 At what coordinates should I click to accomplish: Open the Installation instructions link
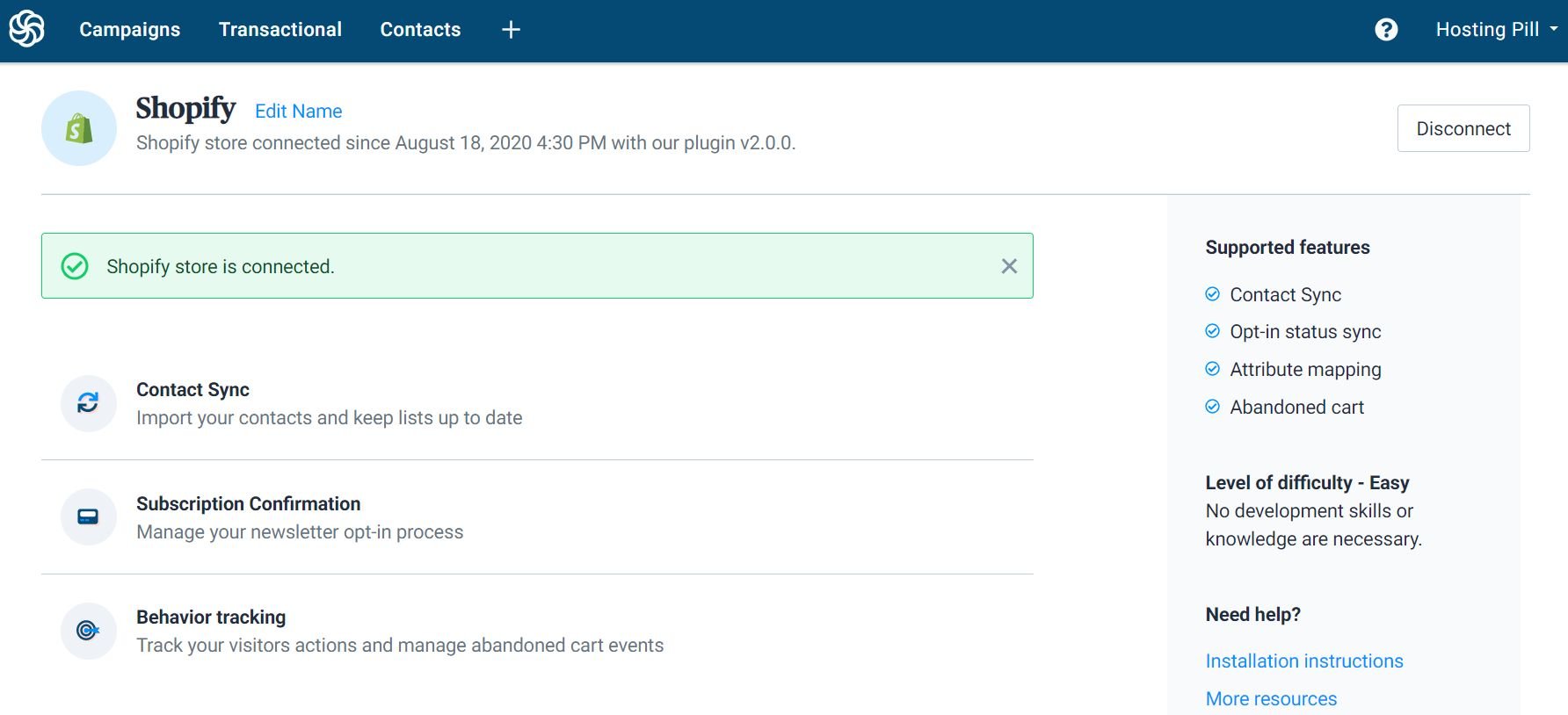1304,661
